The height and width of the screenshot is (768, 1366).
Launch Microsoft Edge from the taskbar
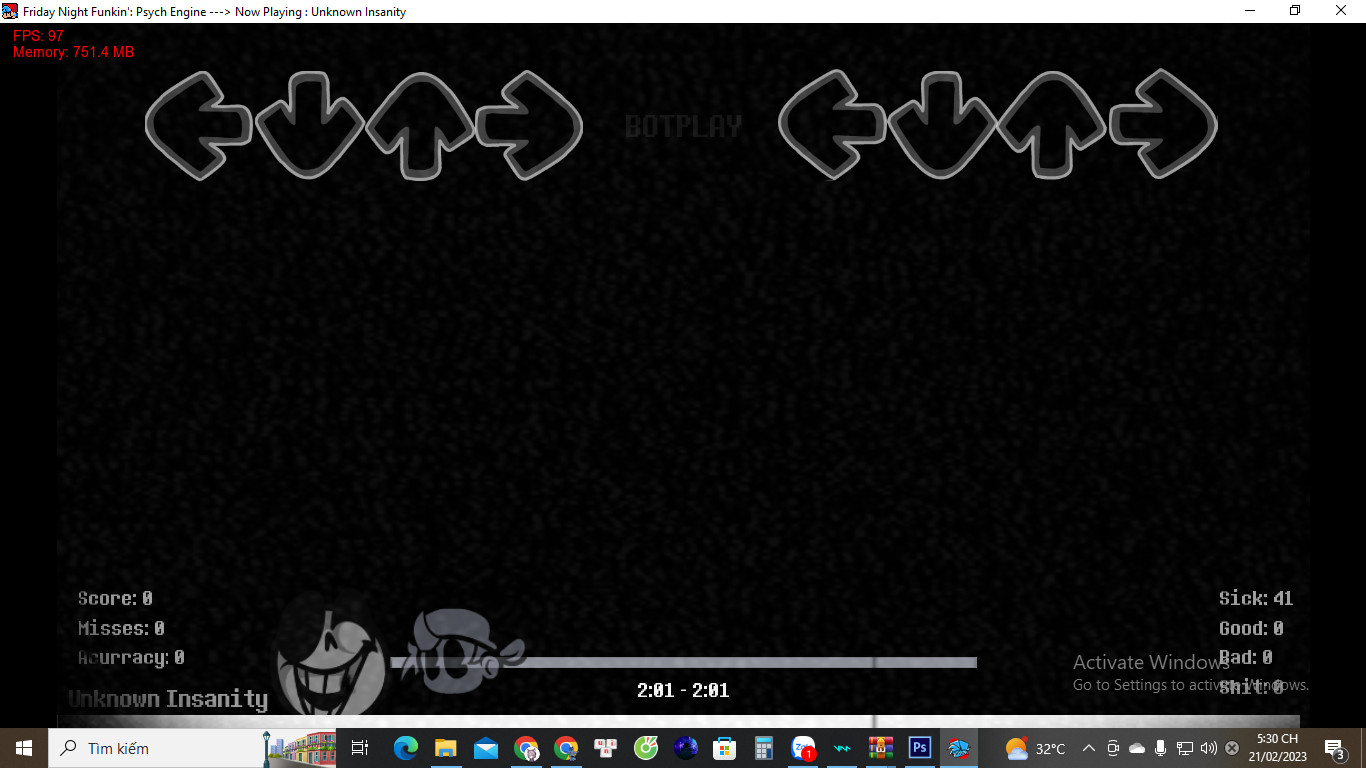click(405, 748)
